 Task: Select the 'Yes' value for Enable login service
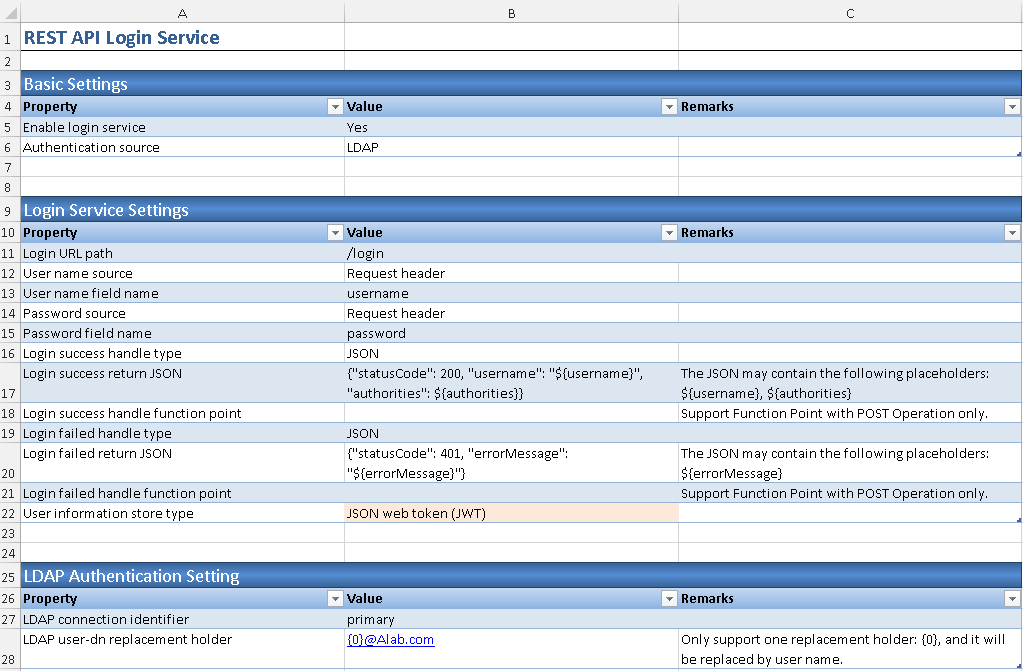(x=510, y=127)
